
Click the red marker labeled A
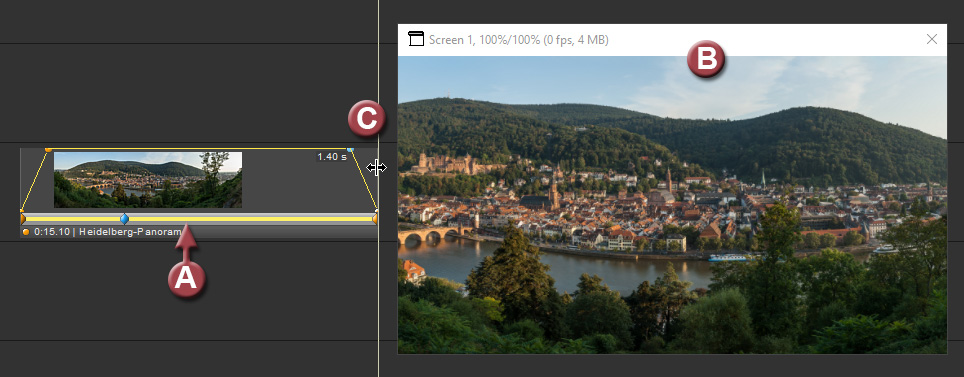[x=186, y=279]
